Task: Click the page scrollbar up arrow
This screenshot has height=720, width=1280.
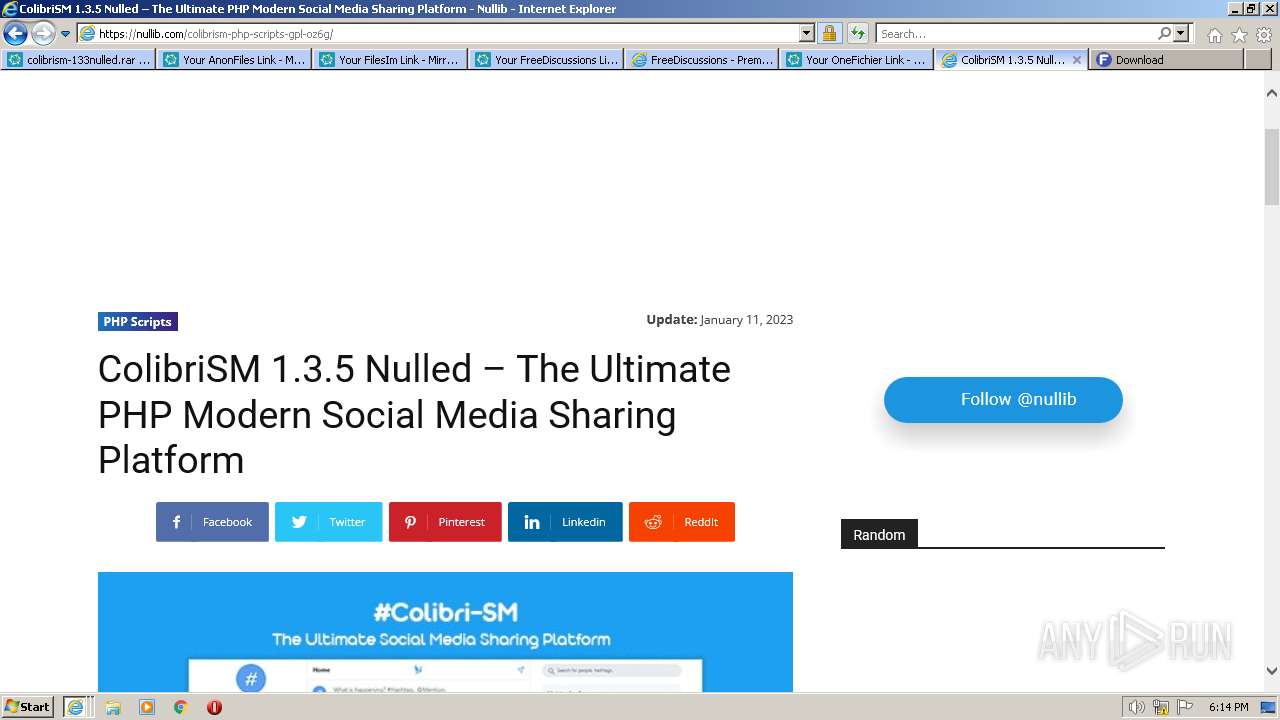Action: [x=1272, y=93]
